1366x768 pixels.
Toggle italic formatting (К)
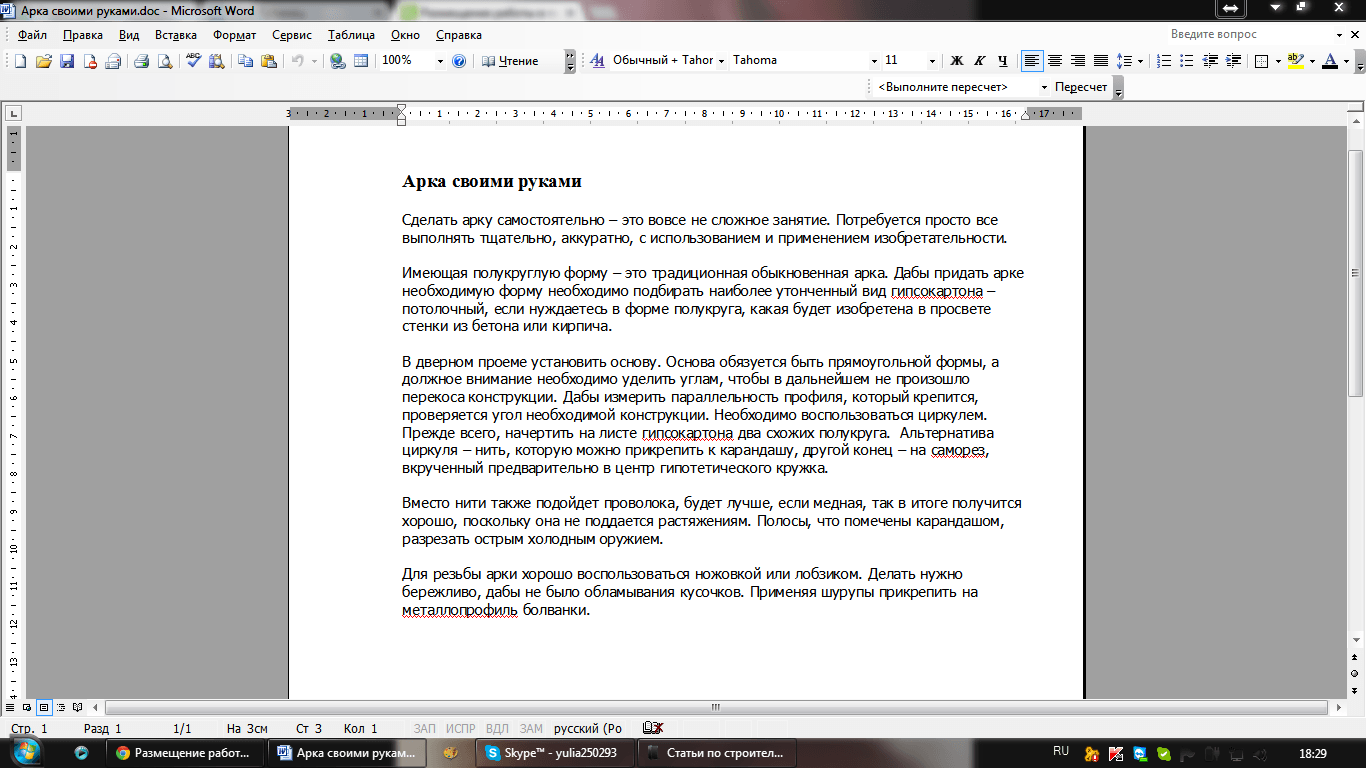coord(979,61)
